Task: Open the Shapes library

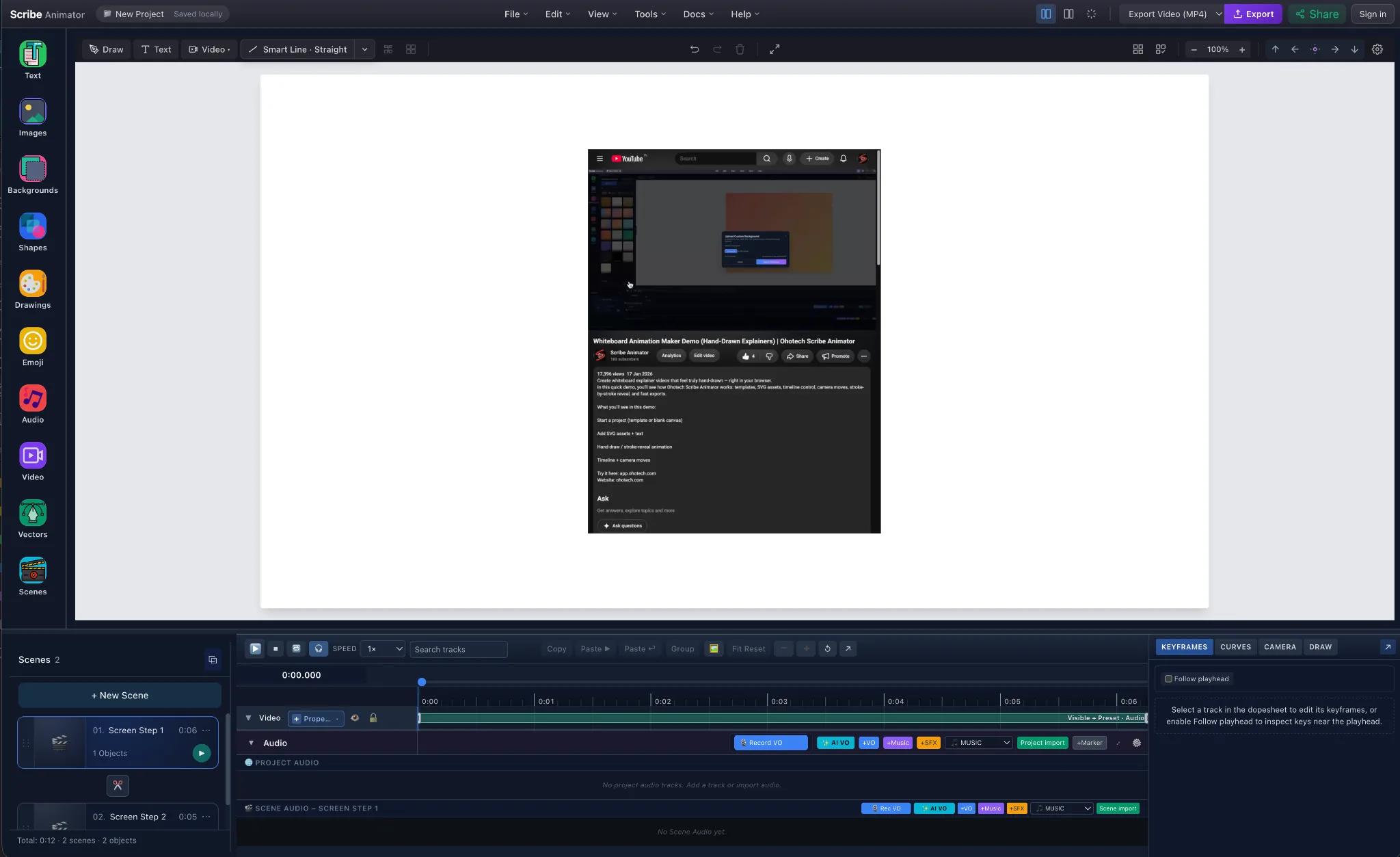Action: pos(33,233)
